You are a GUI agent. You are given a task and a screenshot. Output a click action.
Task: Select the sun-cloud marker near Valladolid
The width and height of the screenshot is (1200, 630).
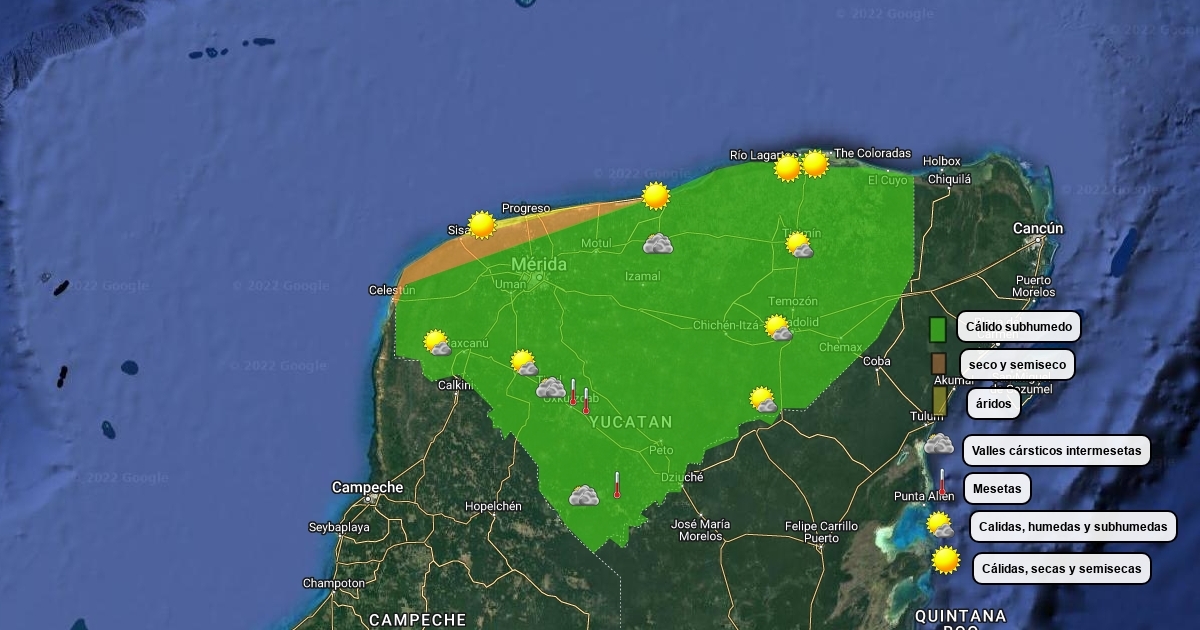click(778, 328)
